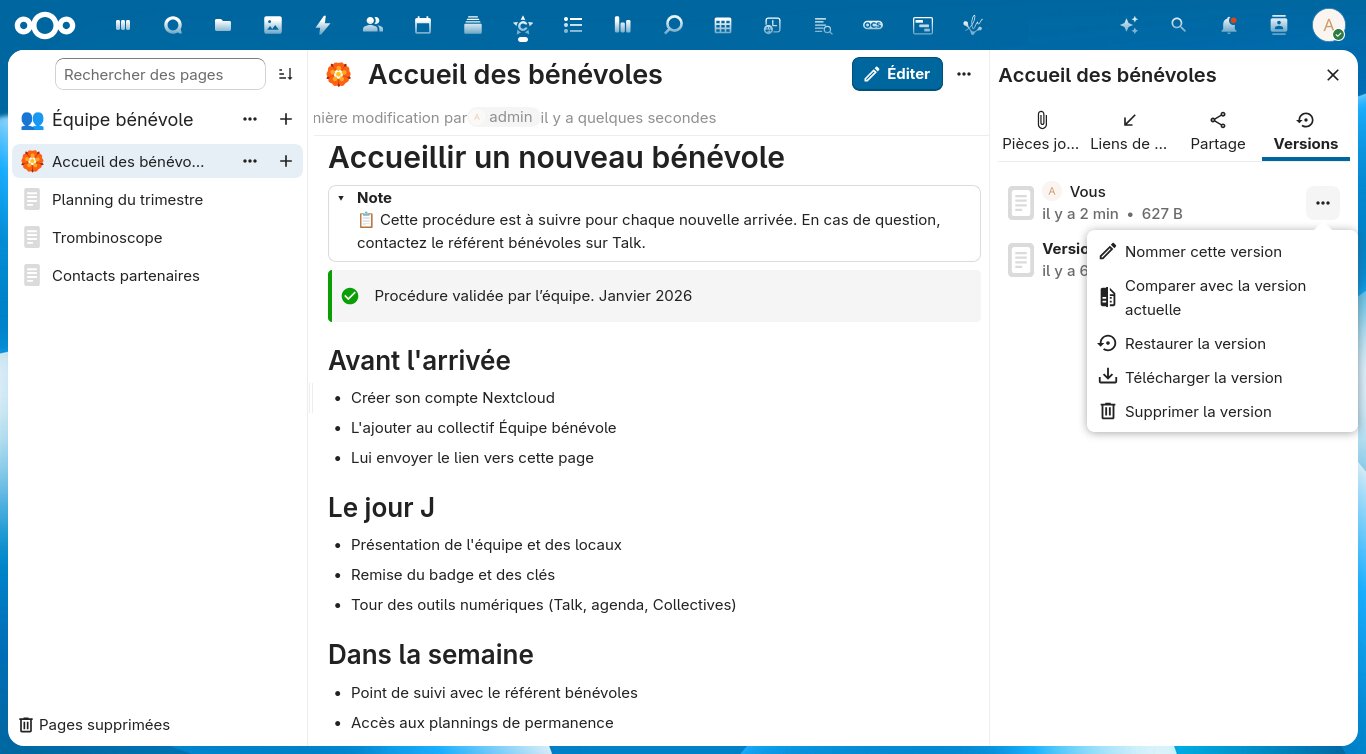This screenshot has width=1366, height=754.
Task: Open Pages supprimées
Action: (x=95, y=725)
